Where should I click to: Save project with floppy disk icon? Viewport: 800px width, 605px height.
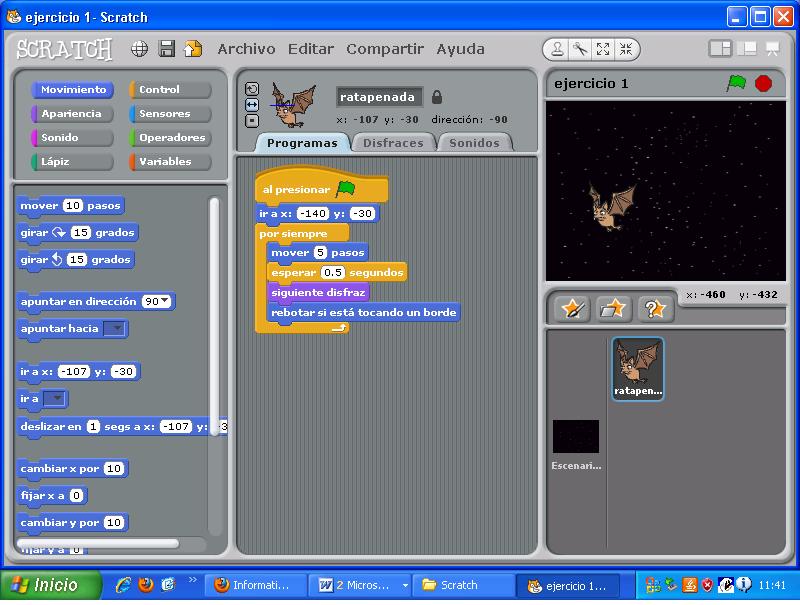pos(166,49)
